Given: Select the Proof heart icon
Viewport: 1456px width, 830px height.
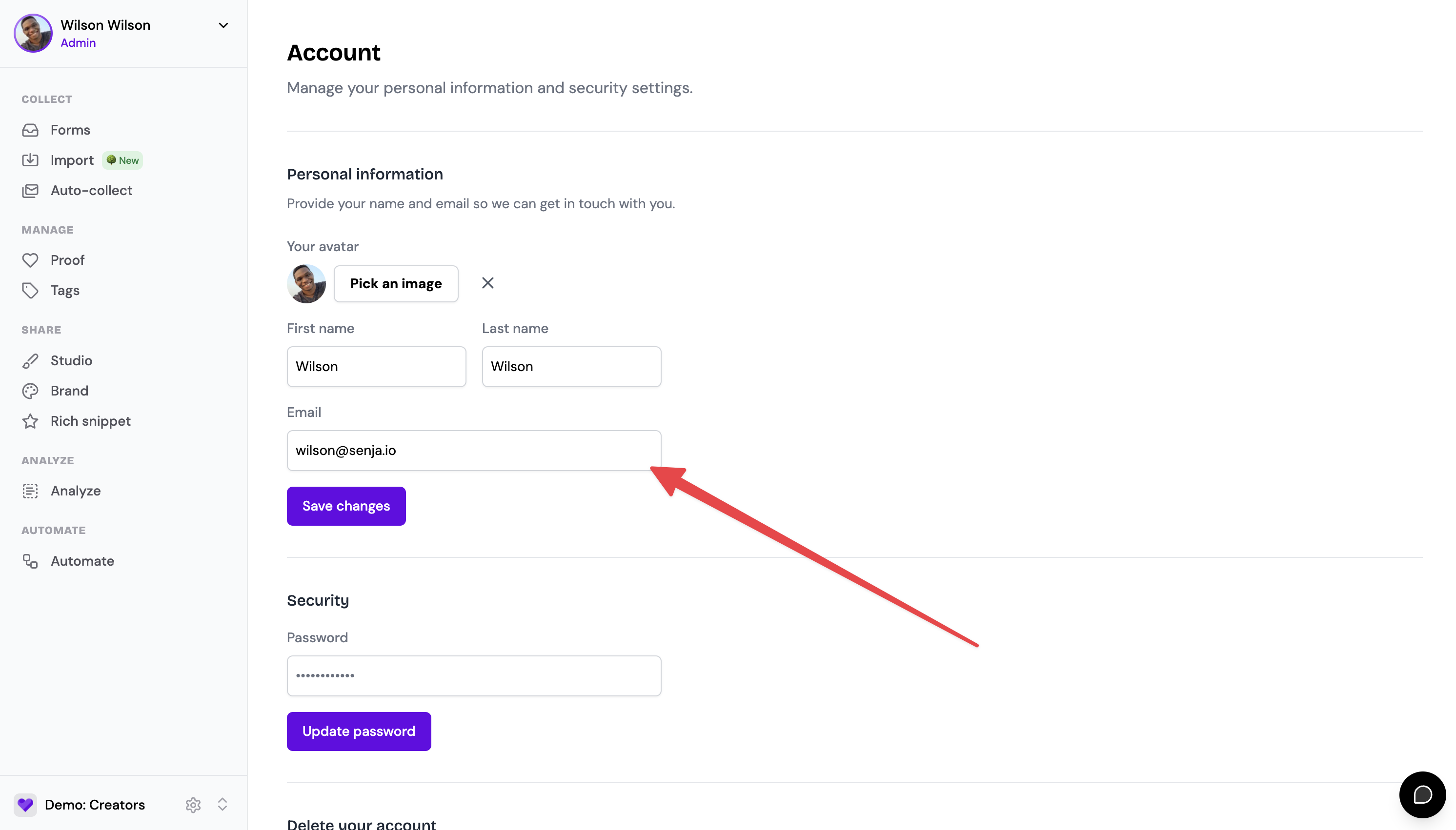Looking at the screenshot, I should 30,260.
